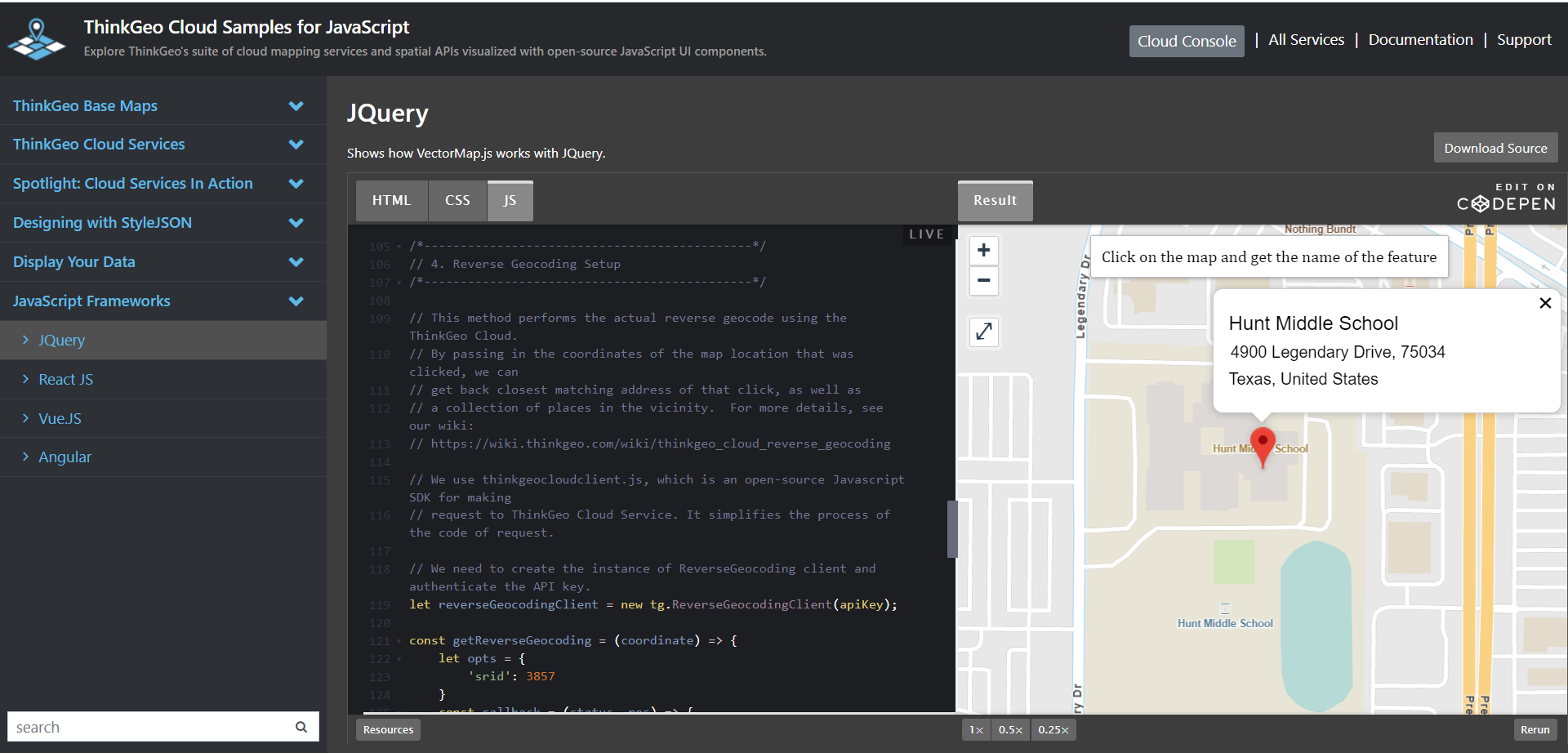Open React JS sample

(x=163, y=380)
